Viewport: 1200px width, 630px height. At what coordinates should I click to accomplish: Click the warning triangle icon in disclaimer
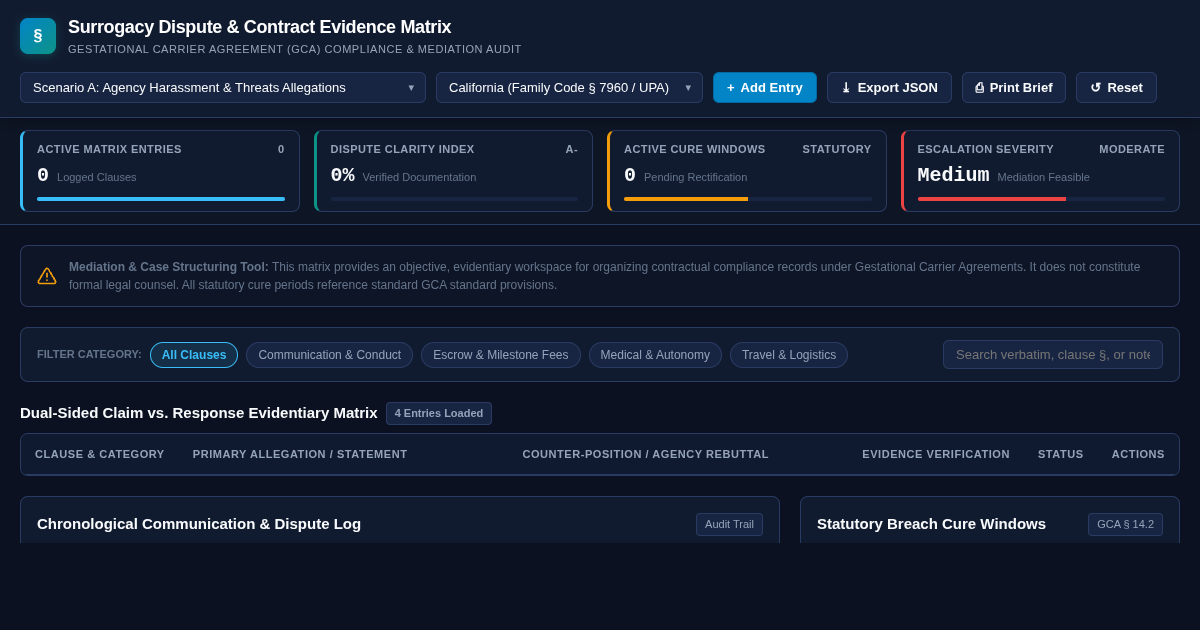click(x=47, y=276)
